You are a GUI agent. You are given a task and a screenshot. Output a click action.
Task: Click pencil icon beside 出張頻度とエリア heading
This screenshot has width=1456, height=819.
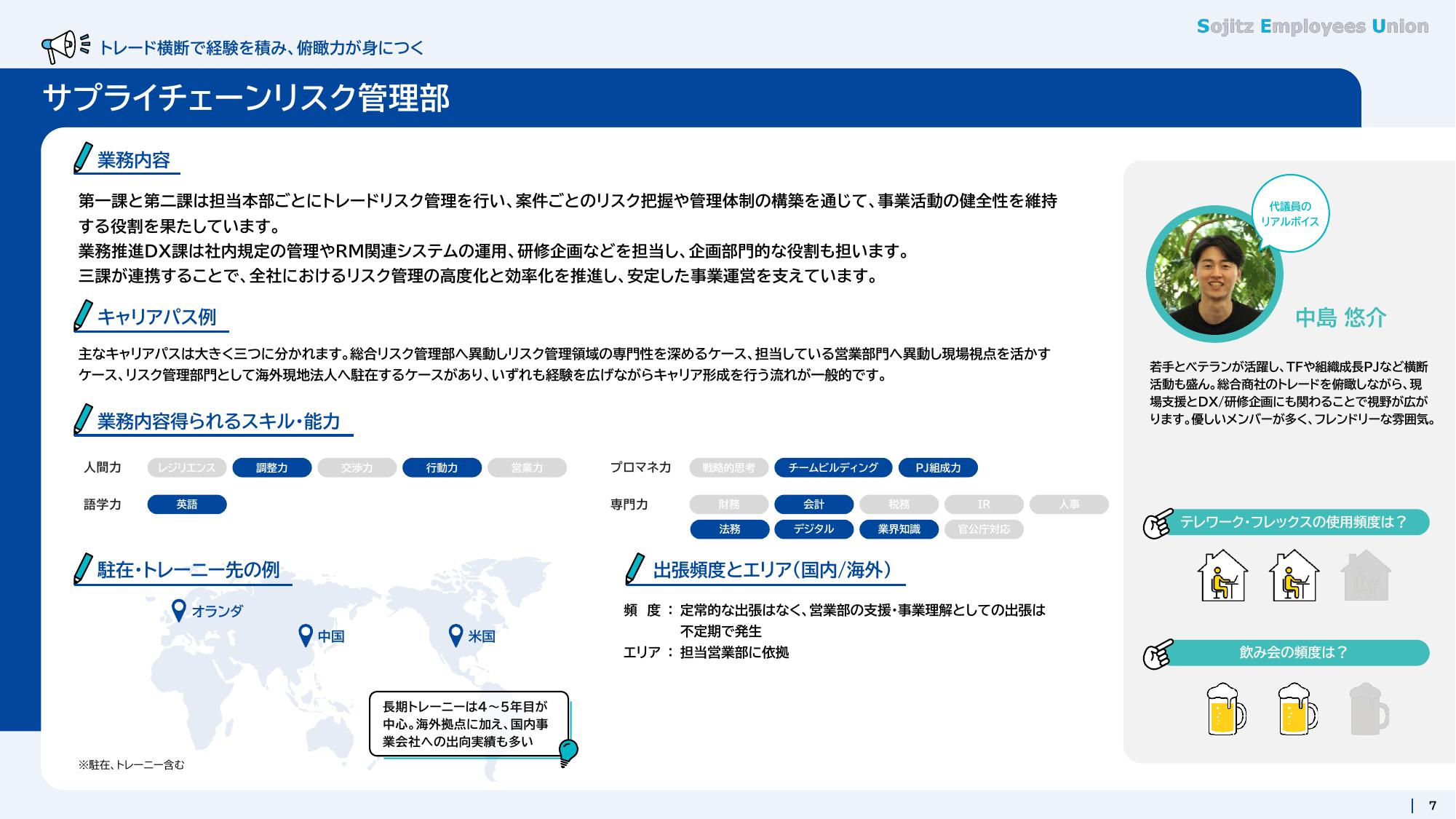point(635,569)
